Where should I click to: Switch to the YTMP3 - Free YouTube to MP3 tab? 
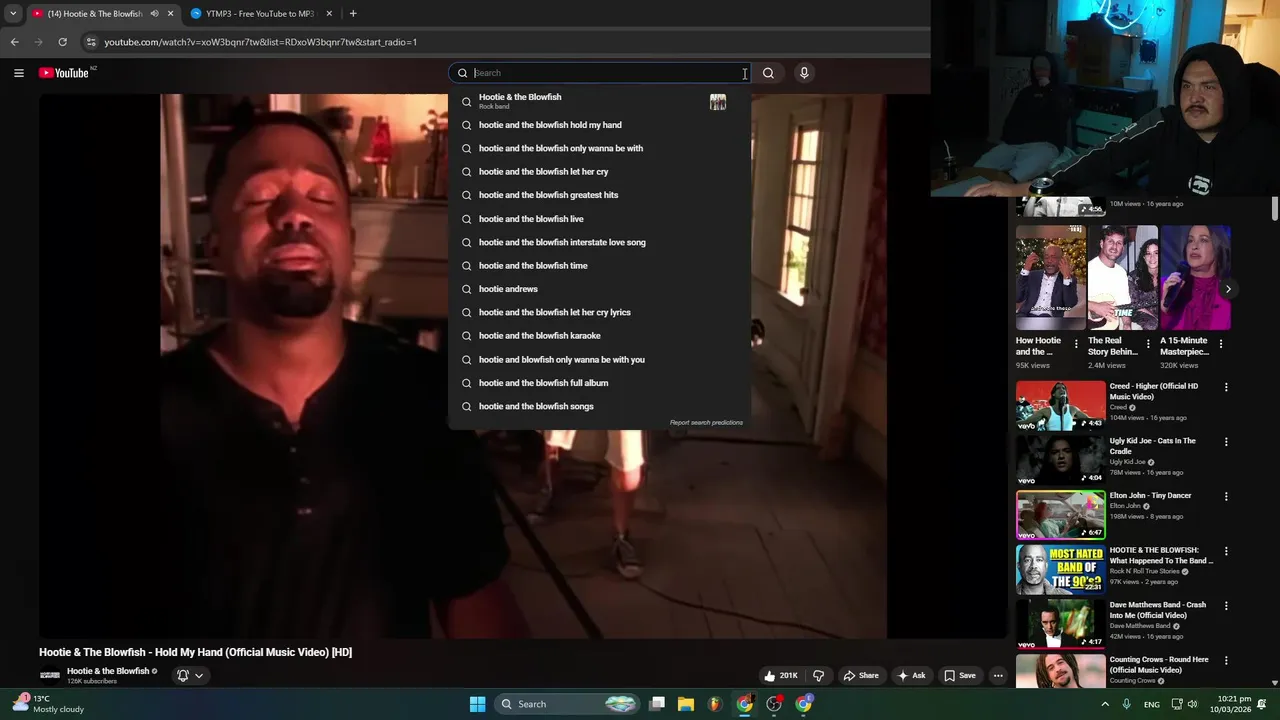click(x=262, y=14)
